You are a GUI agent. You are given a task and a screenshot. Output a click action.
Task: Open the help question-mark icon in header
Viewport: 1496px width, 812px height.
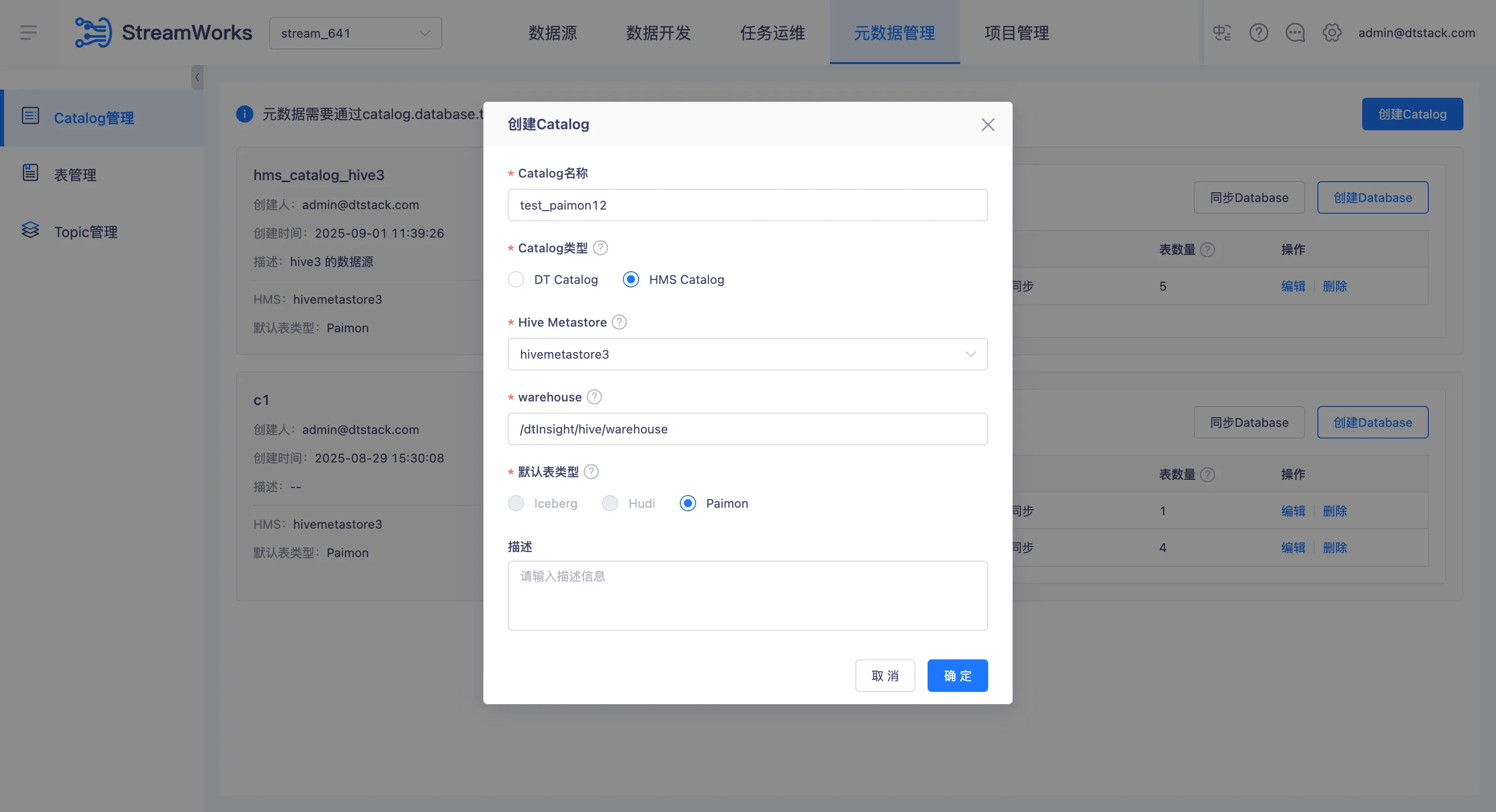click(1258, 33)
